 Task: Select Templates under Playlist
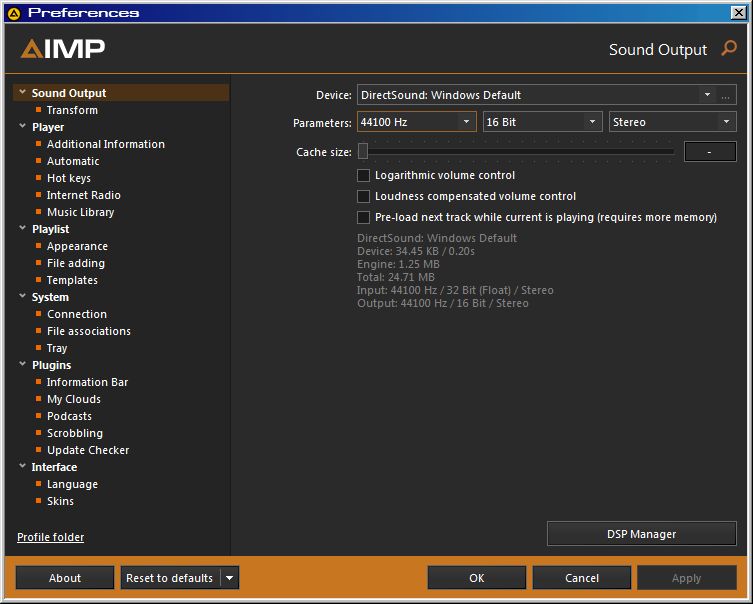point(72,280)
